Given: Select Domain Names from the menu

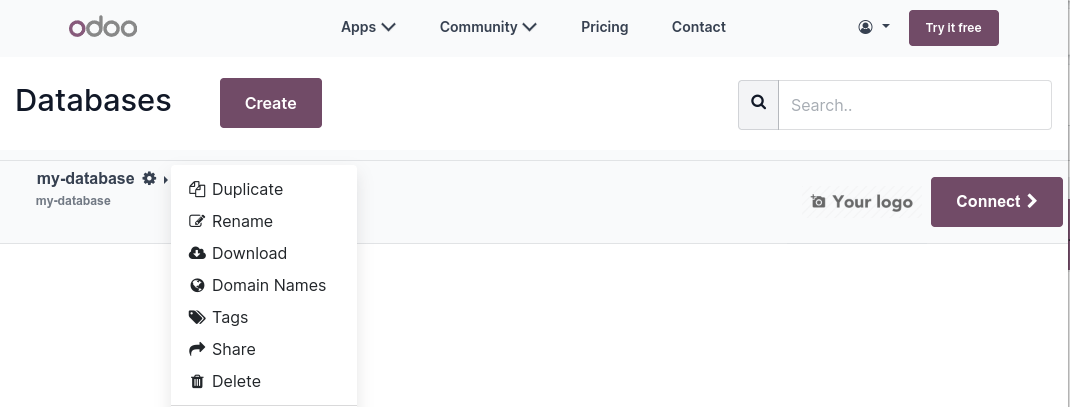Looking at the screenshot, I should point(268,285).
